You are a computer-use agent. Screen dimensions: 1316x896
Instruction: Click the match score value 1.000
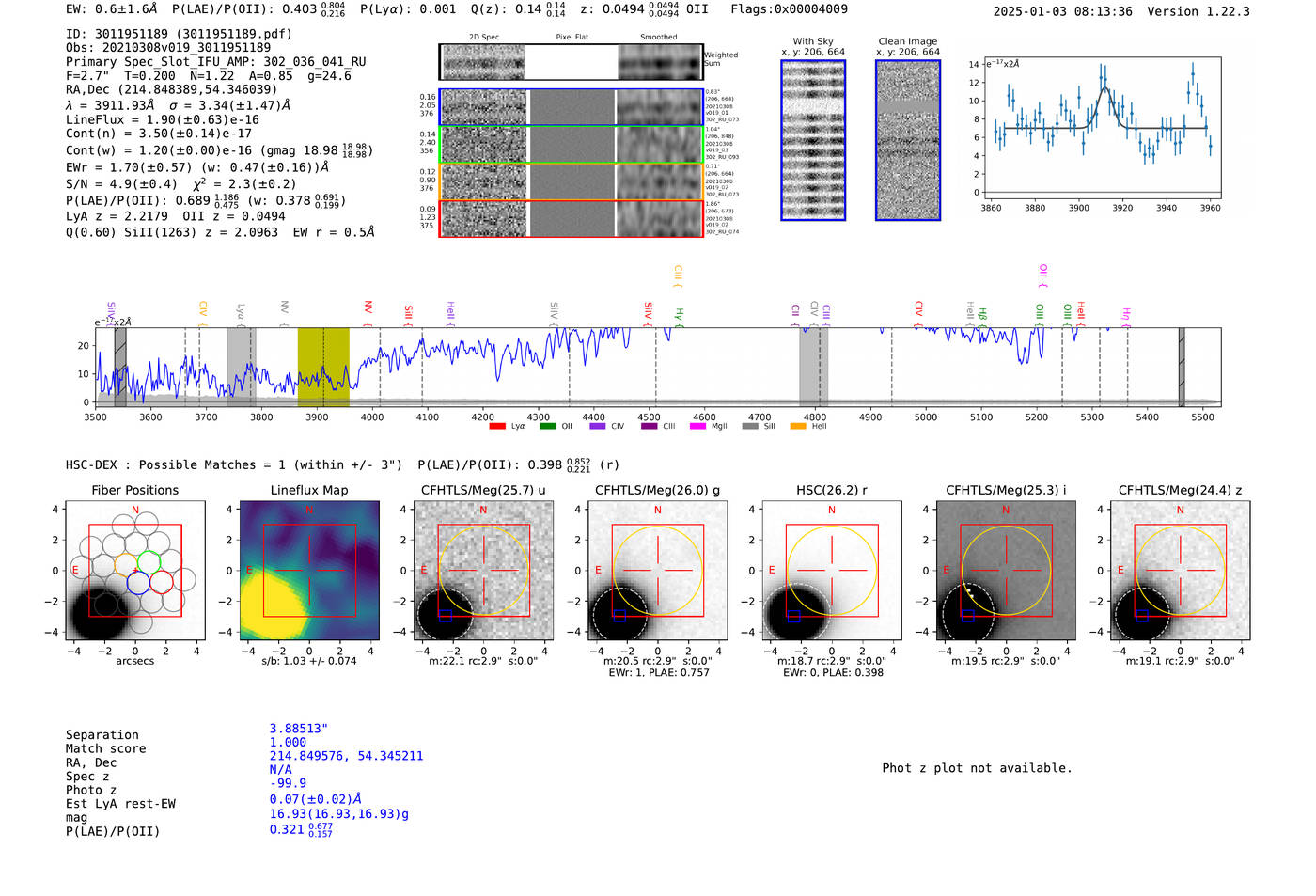click(x=288, y=743)
